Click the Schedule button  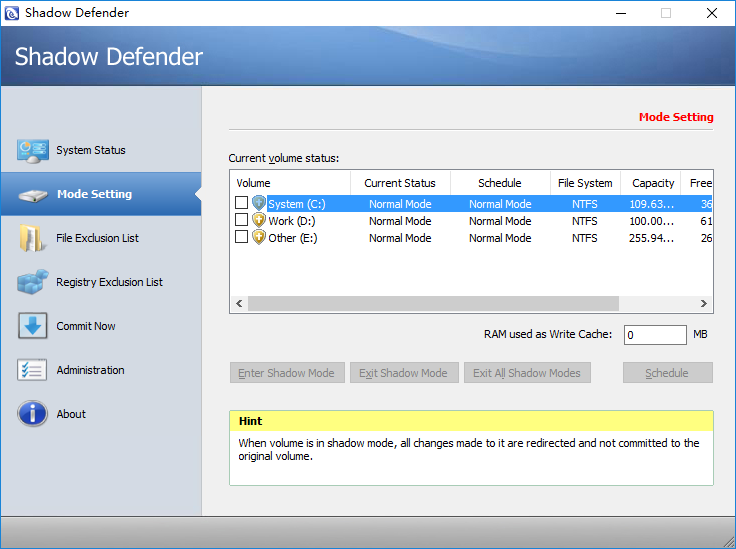pos(667,373)
